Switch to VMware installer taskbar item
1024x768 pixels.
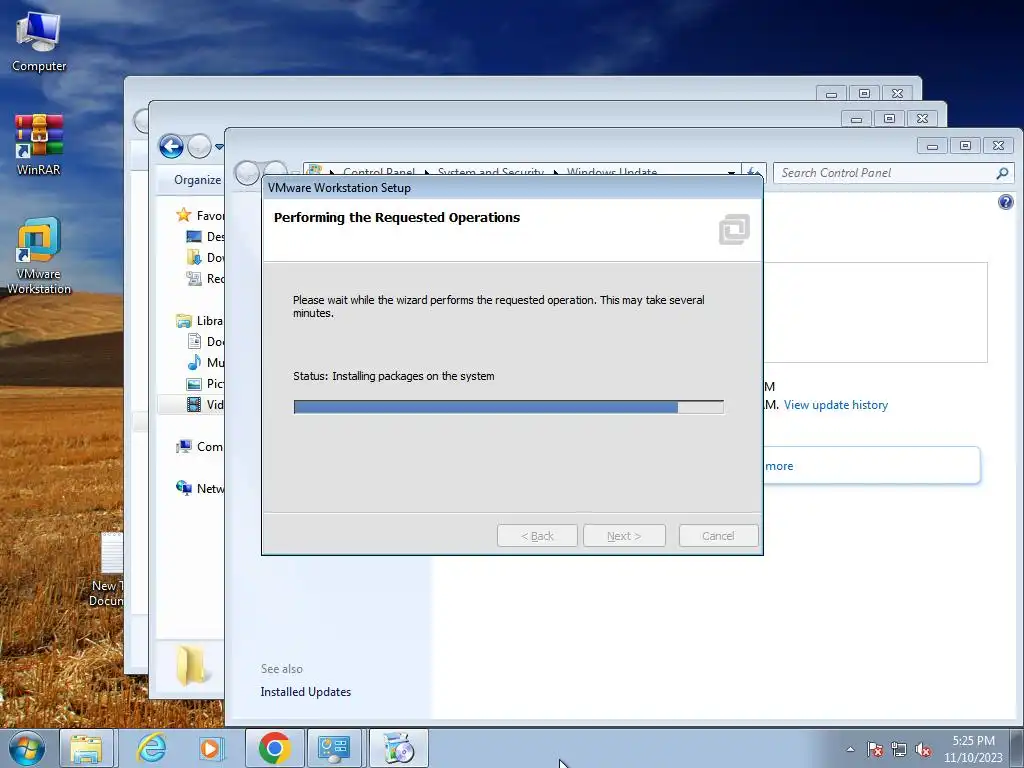[398, 748]
